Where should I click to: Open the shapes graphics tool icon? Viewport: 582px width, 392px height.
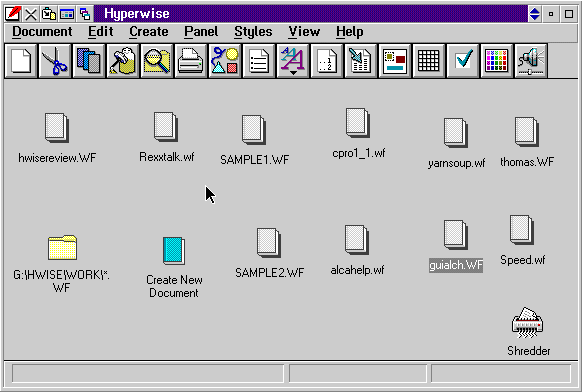click(225, 61)
